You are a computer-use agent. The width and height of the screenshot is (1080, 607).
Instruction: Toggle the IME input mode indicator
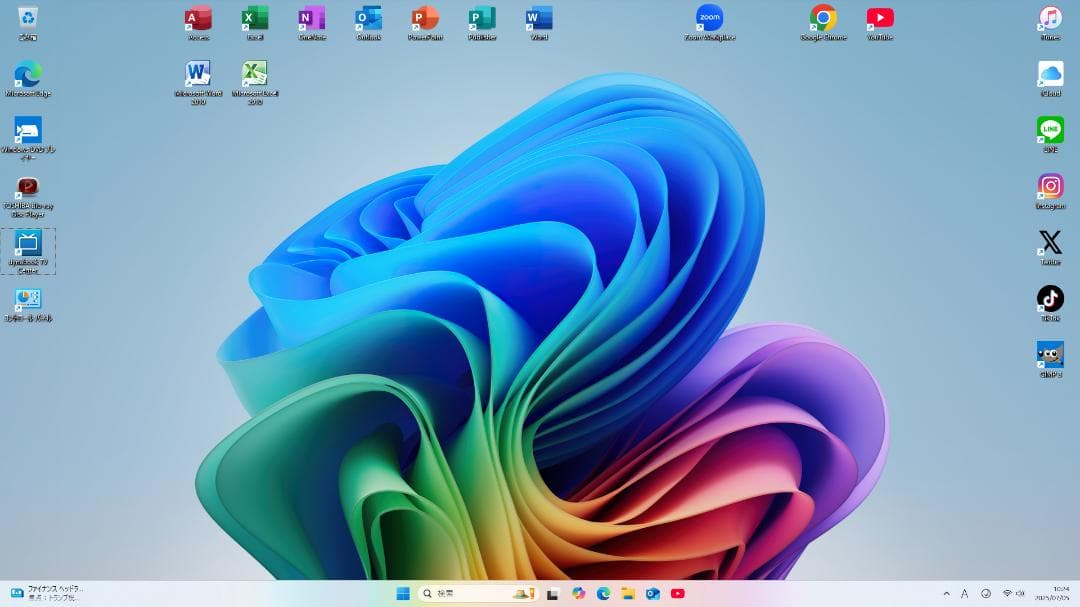click(964, 593)
